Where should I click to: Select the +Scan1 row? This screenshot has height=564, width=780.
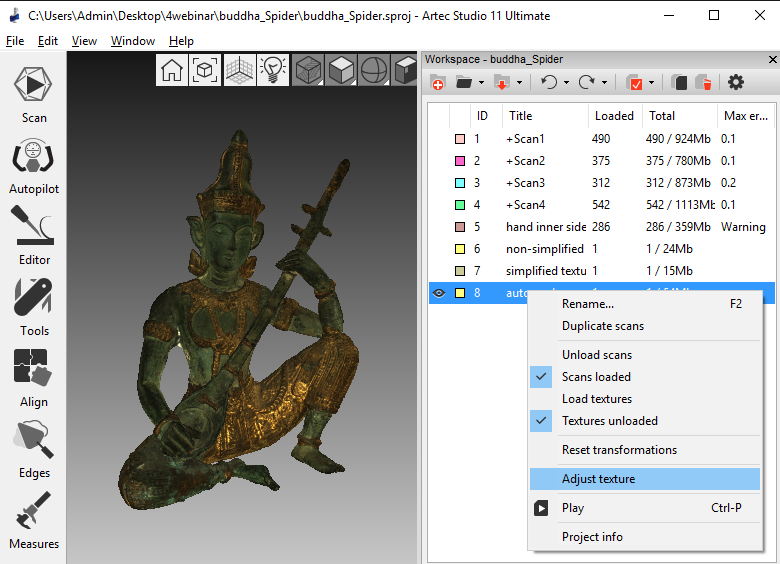point(601,139)
